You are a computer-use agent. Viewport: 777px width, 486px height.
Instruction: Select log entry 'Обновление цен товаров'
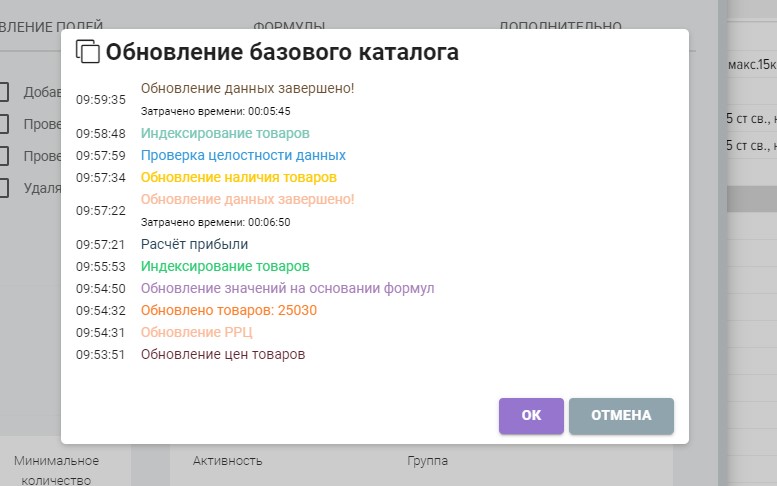coord(222,355)
